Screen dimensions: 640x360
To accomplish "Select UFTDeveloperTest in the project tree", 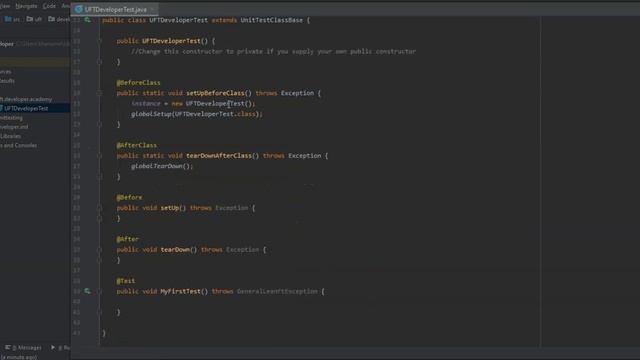I will coord(26,108).
